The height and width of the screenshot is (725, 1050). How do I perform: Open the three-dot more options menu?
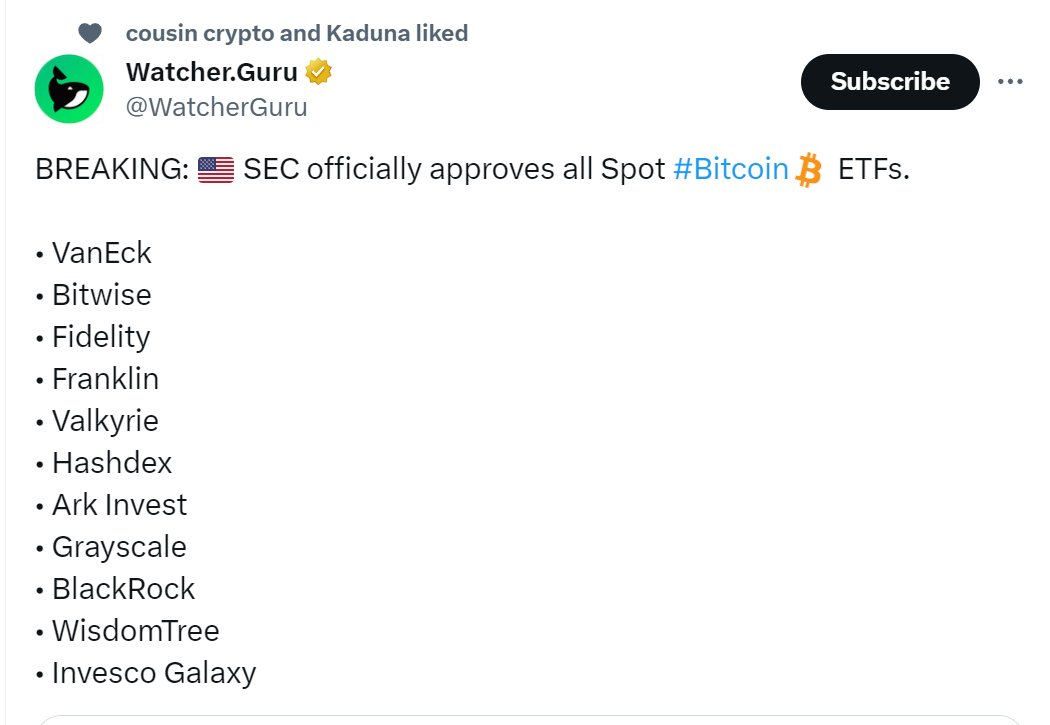tap(1010, 82)
